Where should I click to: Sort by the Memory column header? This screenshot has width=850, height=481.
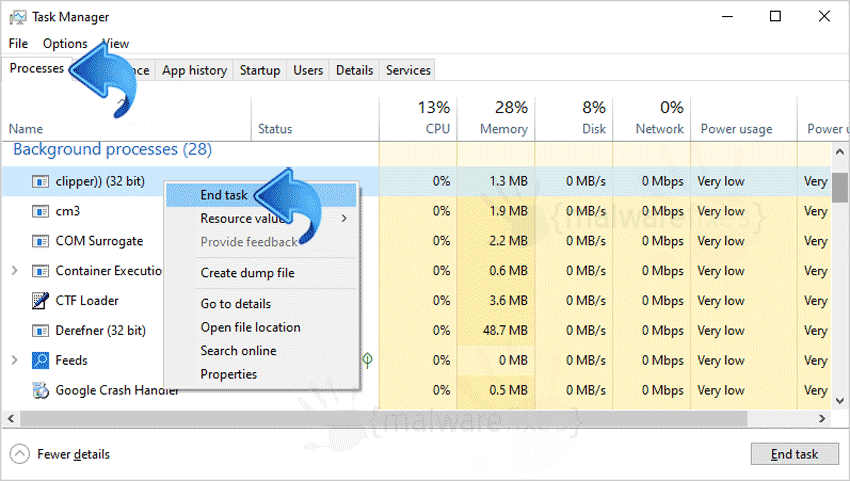(496, 119)
